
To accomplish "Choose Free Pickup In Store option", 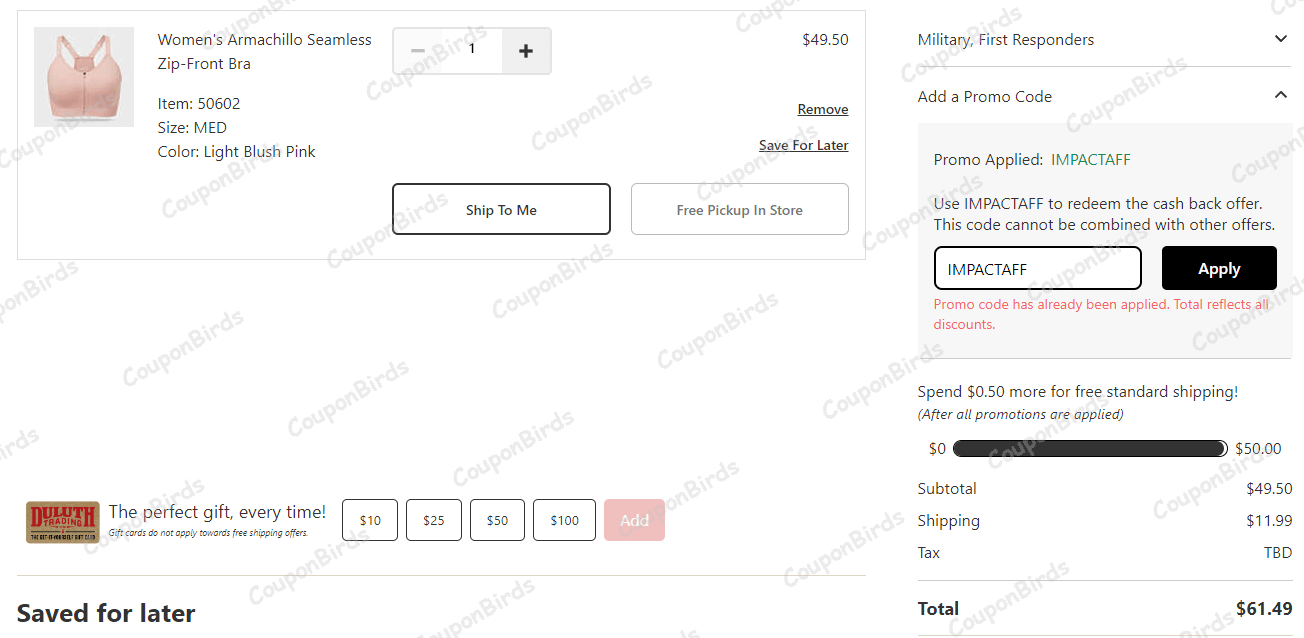I will (739, 209).
